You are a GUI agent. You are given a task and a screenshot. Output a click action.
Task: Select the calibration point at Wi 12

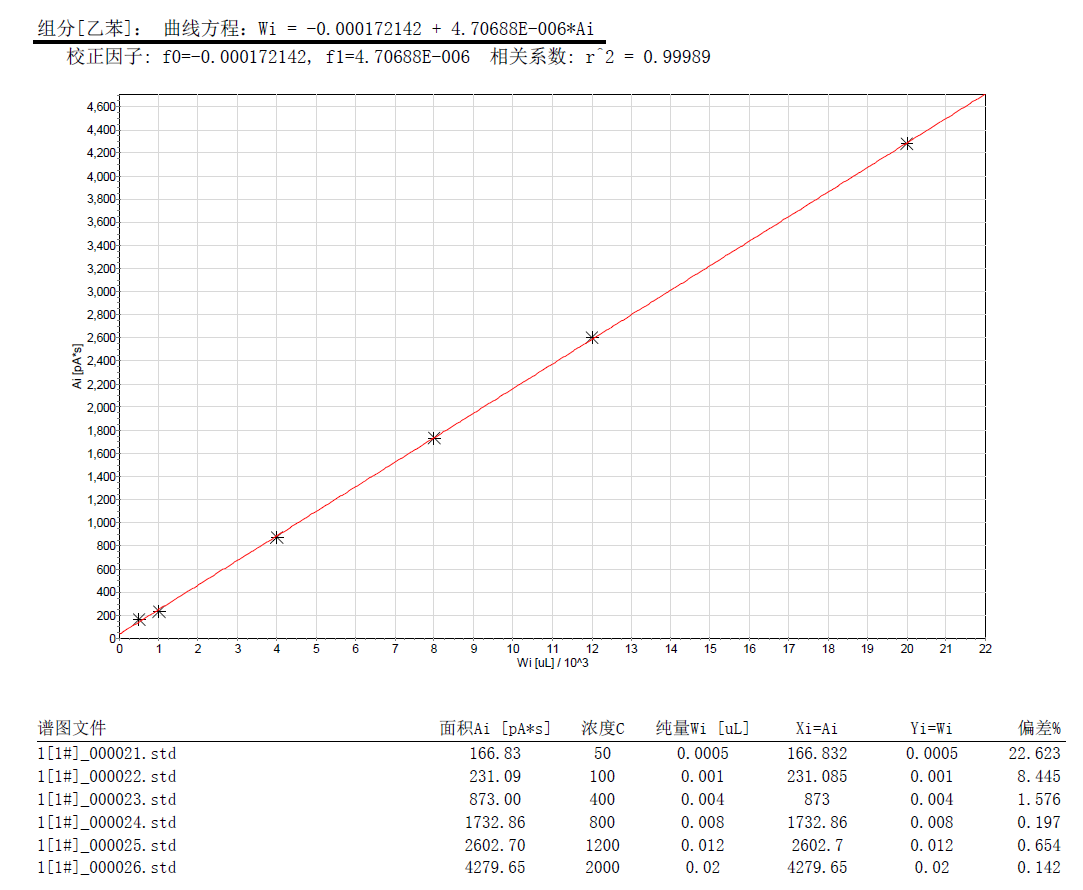coord(592,338)
